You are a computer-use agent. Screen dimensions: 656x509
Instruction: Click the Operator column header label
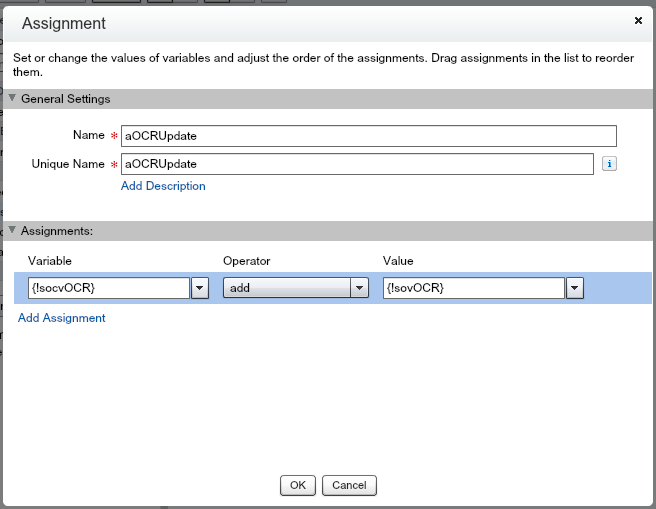pyautogui.click(x=246, y=261)
